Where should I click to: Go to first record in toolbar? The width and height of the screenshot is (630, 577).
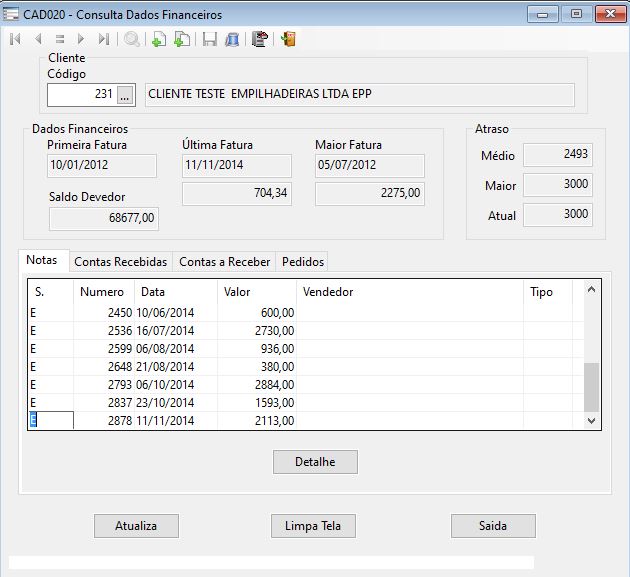click(x=15, y=40)
